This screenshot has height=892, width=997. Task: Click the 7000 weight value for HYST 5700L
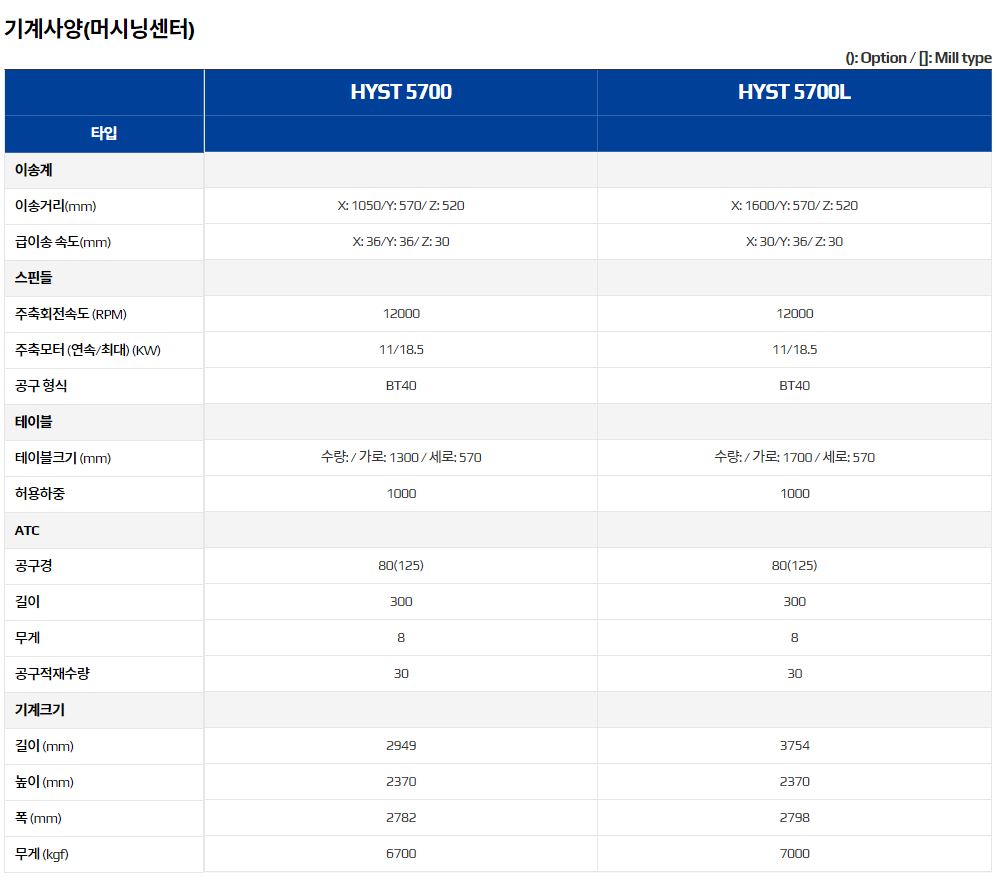[794, 854]
